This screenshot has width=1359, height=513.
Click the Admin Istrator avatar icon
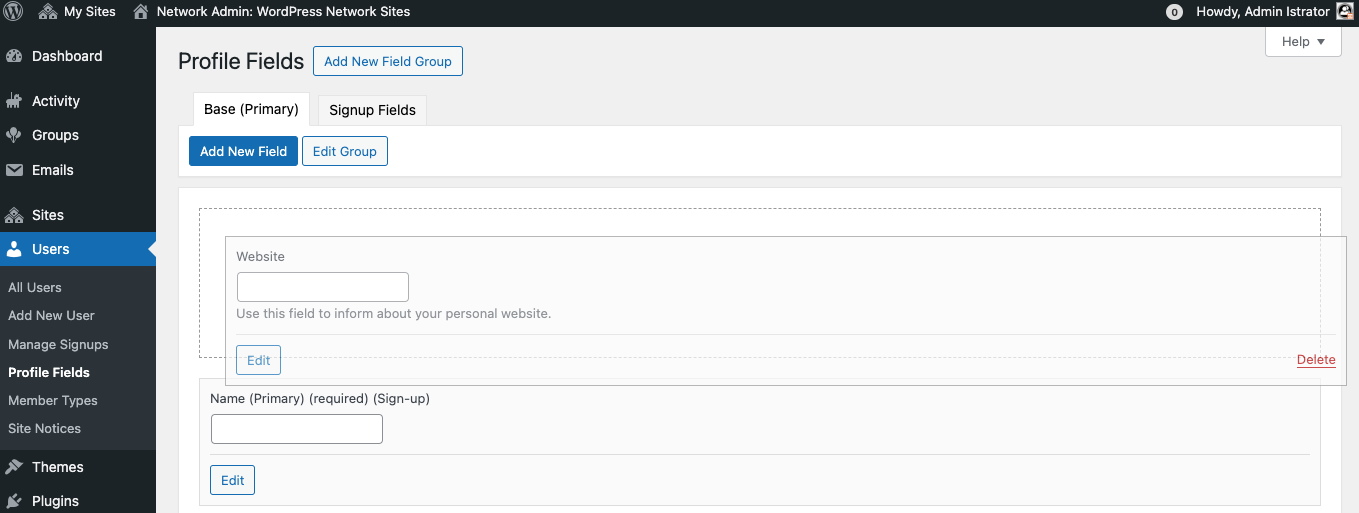(1345, 12)
